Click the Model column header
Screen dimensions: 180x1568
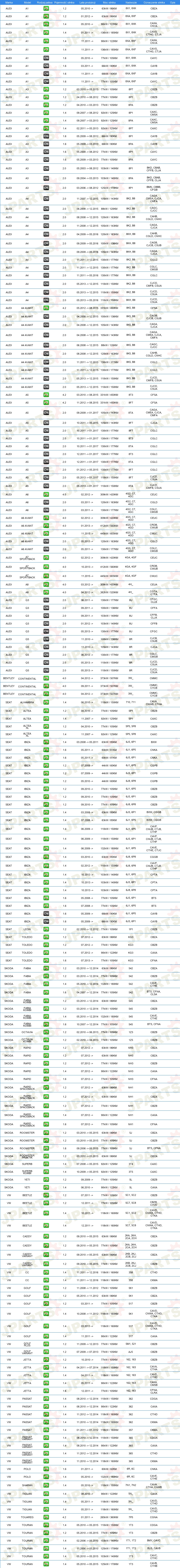pyautogui.click(x=27, y=3)
